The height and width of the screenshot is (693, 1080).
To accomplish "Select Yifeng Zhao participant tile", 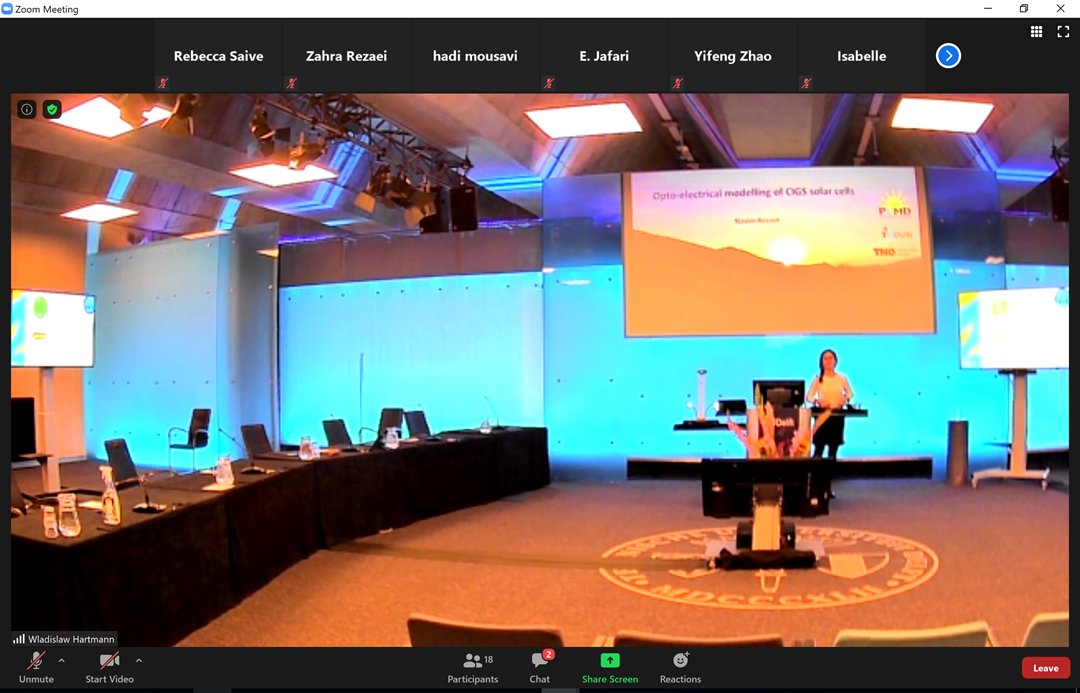I will pos(733,56).
